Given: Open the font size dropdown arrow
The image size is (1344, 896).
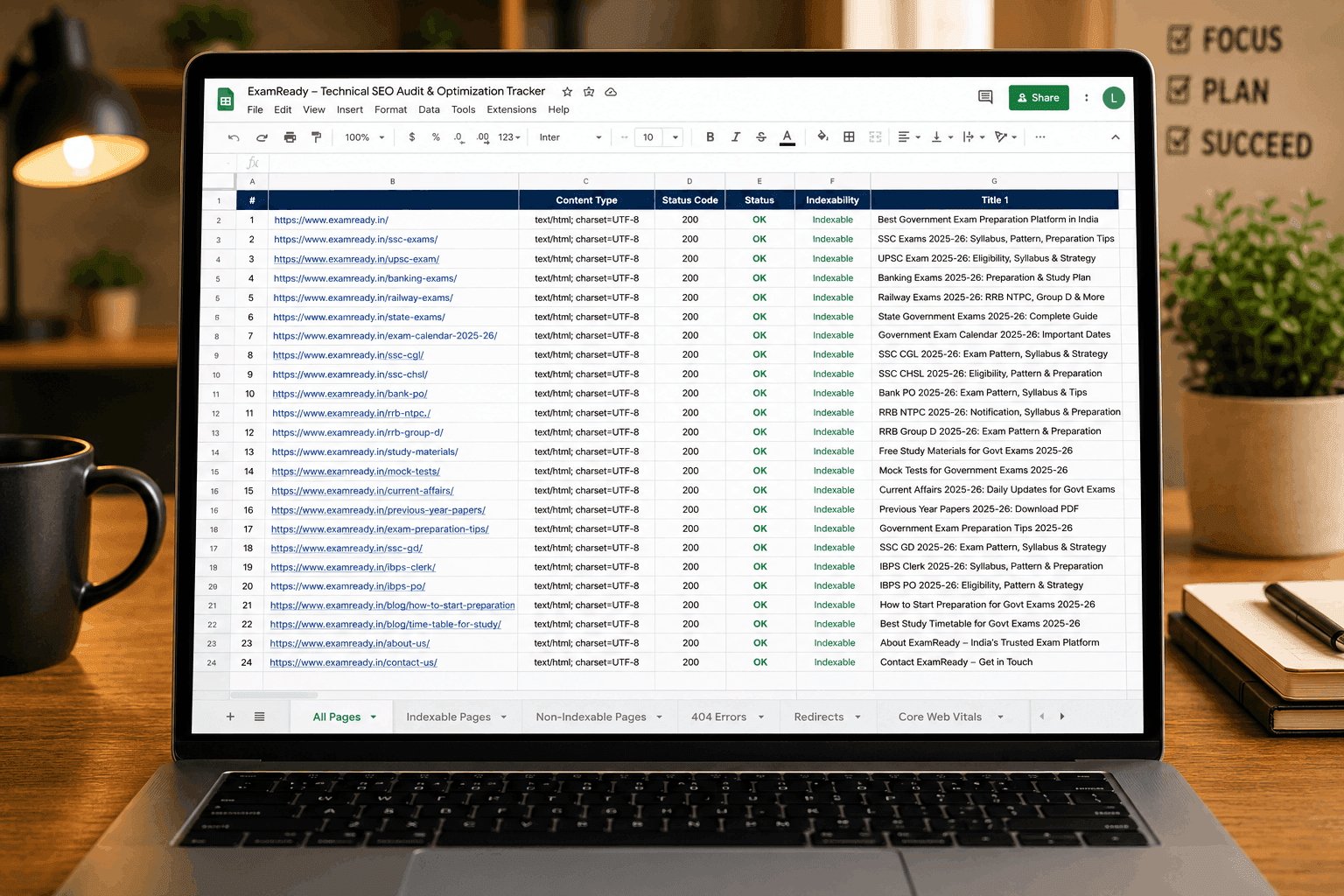Looking at the screenshot, I should point(675,137).
